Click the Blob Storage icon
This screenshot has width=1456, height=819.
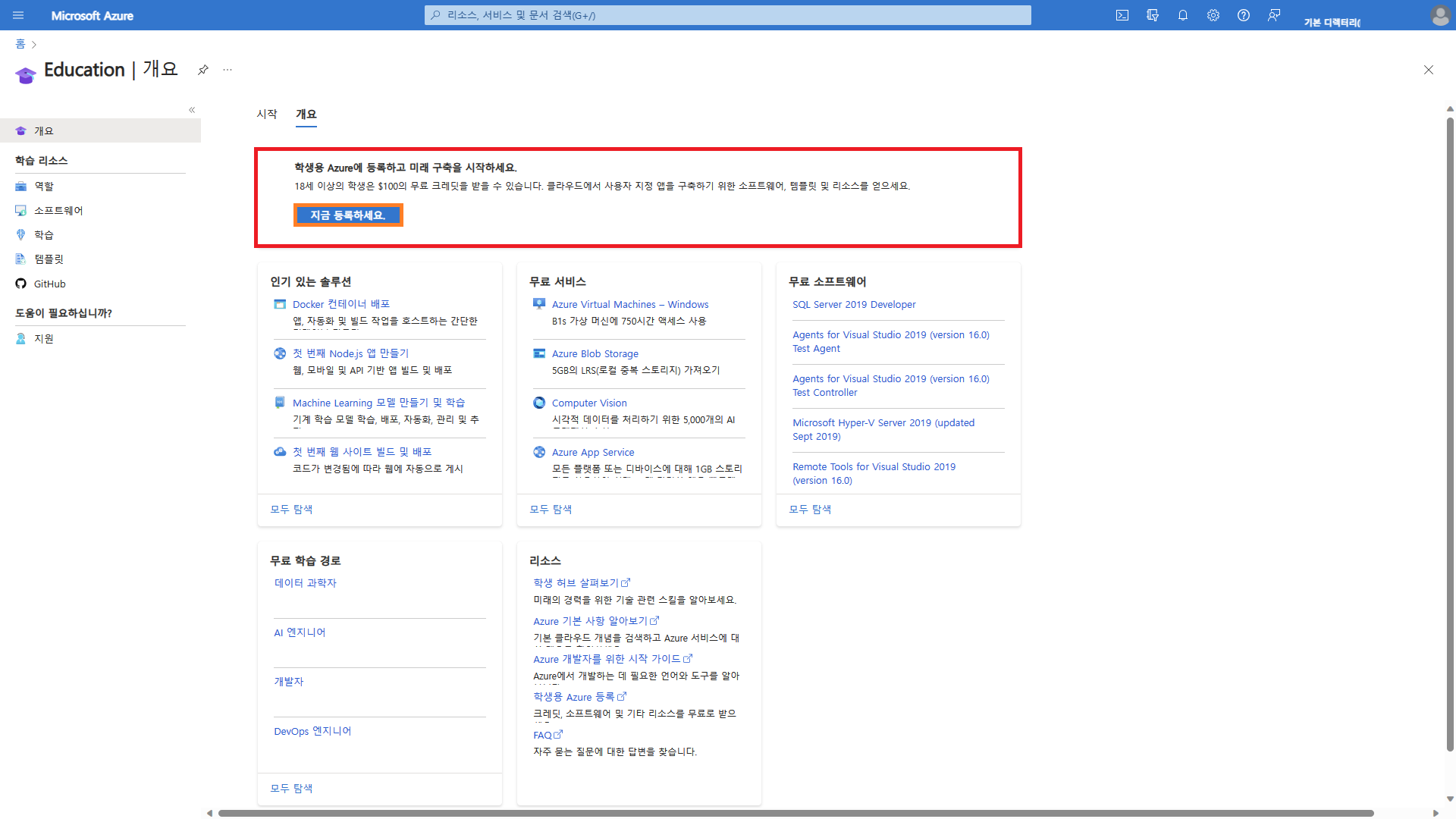coord(539,353)
